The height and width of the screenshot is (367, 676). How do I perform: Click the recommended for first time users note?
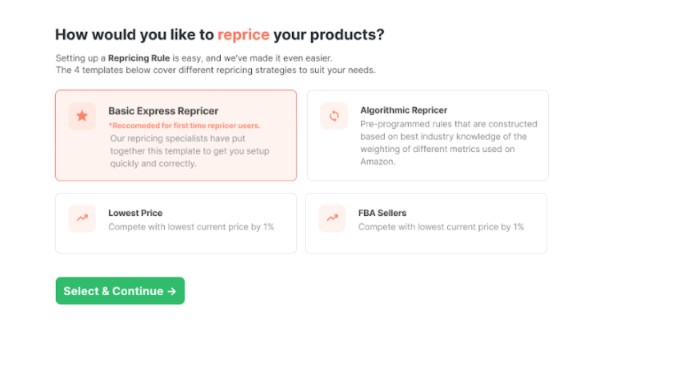(x=184, y=125)
